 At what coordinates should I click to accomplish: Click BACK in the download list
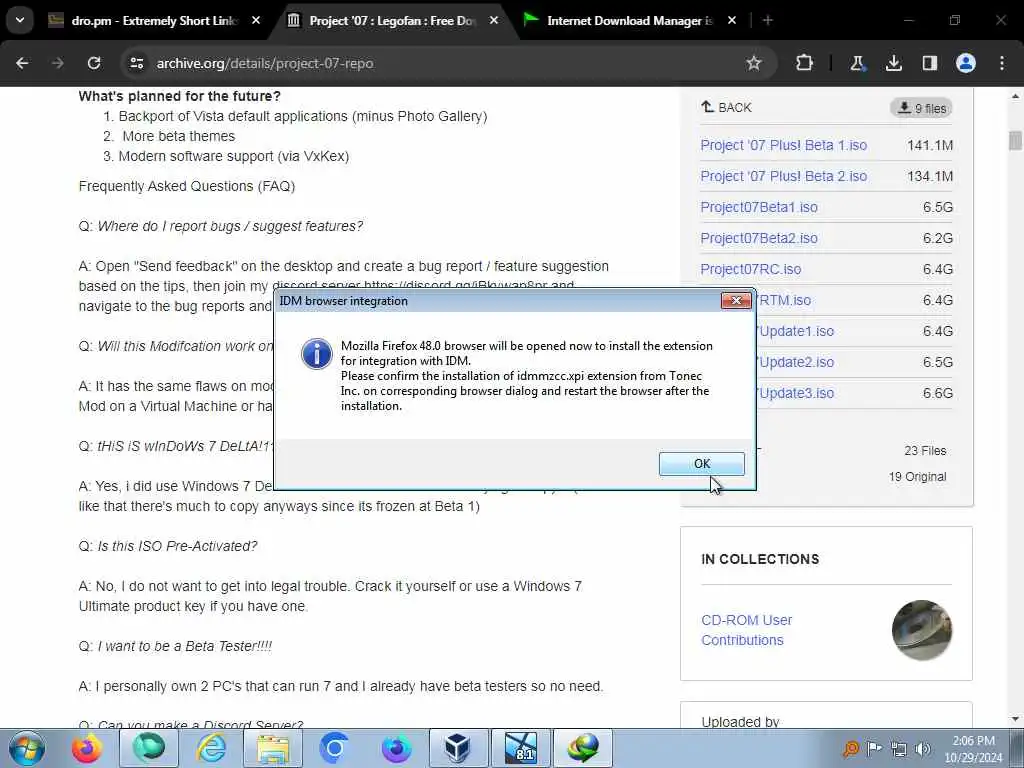pos(726,107)
